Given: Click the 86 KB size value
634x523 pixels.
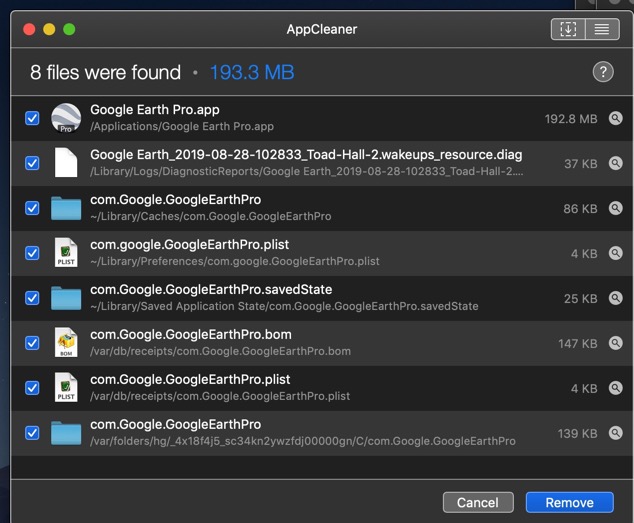Looking at the screenshot, I should (580, 209).
